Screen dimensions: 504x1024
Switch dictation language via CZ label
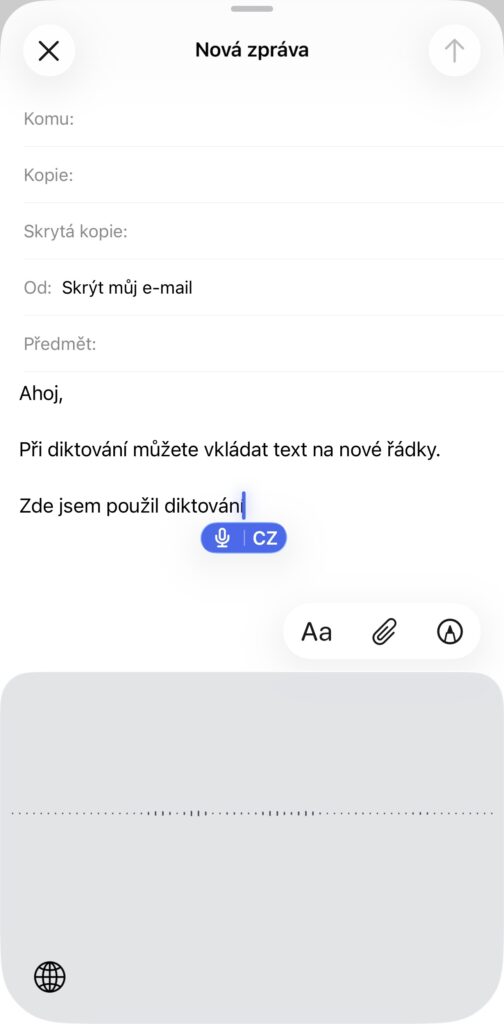(265, 538)
